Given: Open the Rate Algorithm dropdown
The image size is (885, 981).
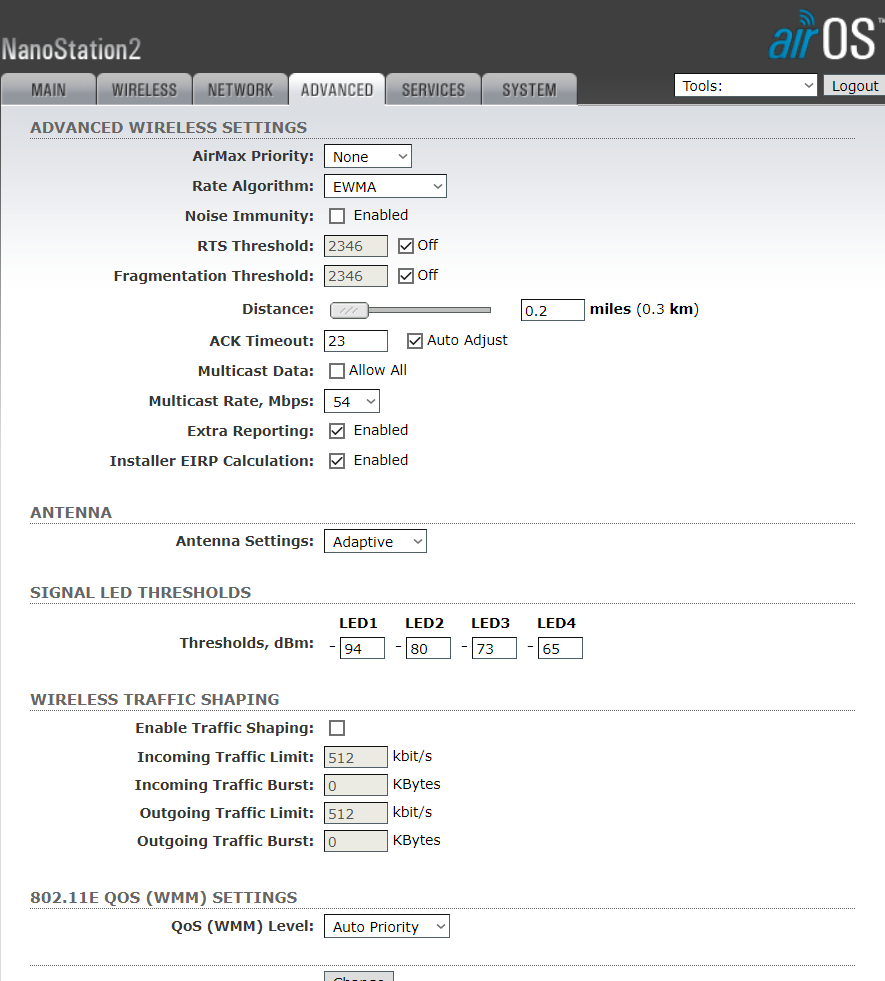Looking at the screenshot, I should (x=385, y=186).
